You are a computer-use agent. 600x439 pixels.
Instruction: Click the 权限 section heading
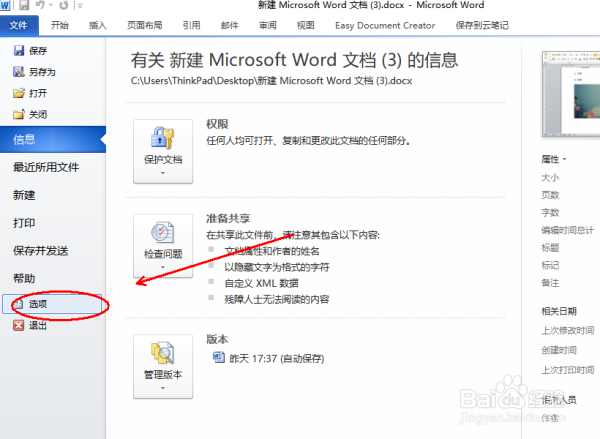[x=217, y=124]
